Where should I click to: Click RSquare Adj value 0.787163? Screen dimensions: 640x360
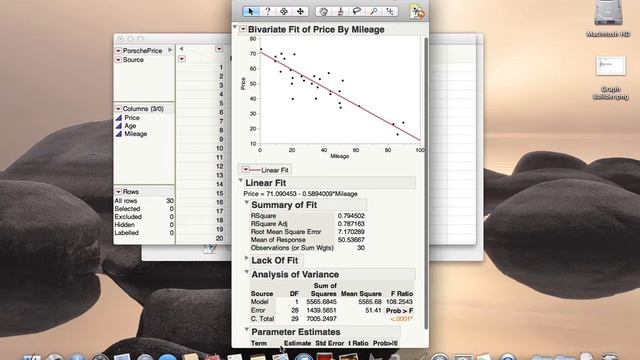pyautogui.click(x=351, y=224)
